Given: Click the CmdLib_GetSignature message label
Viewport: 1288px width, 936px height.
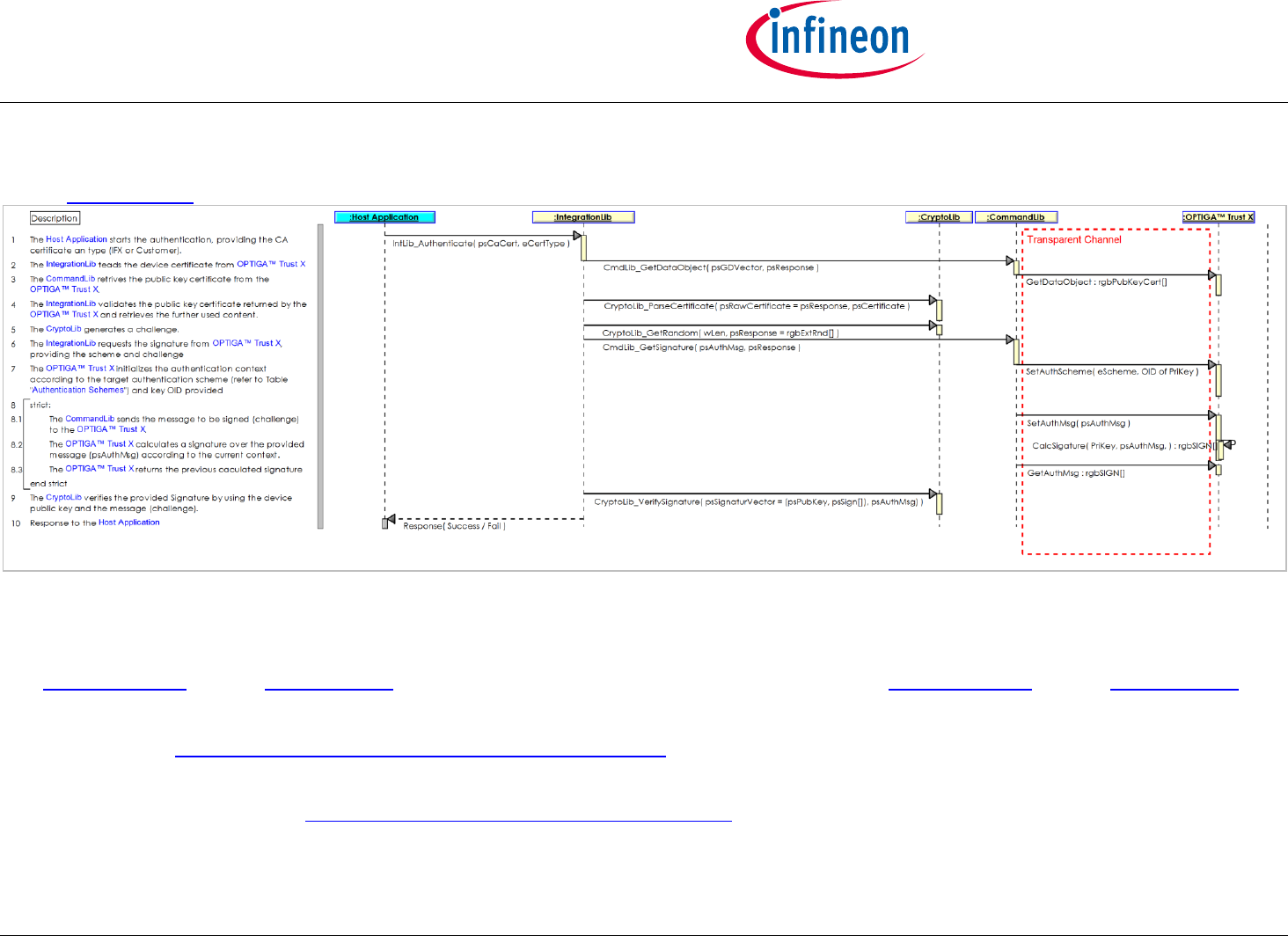Looking at the screenshot, I should (701, 347).
